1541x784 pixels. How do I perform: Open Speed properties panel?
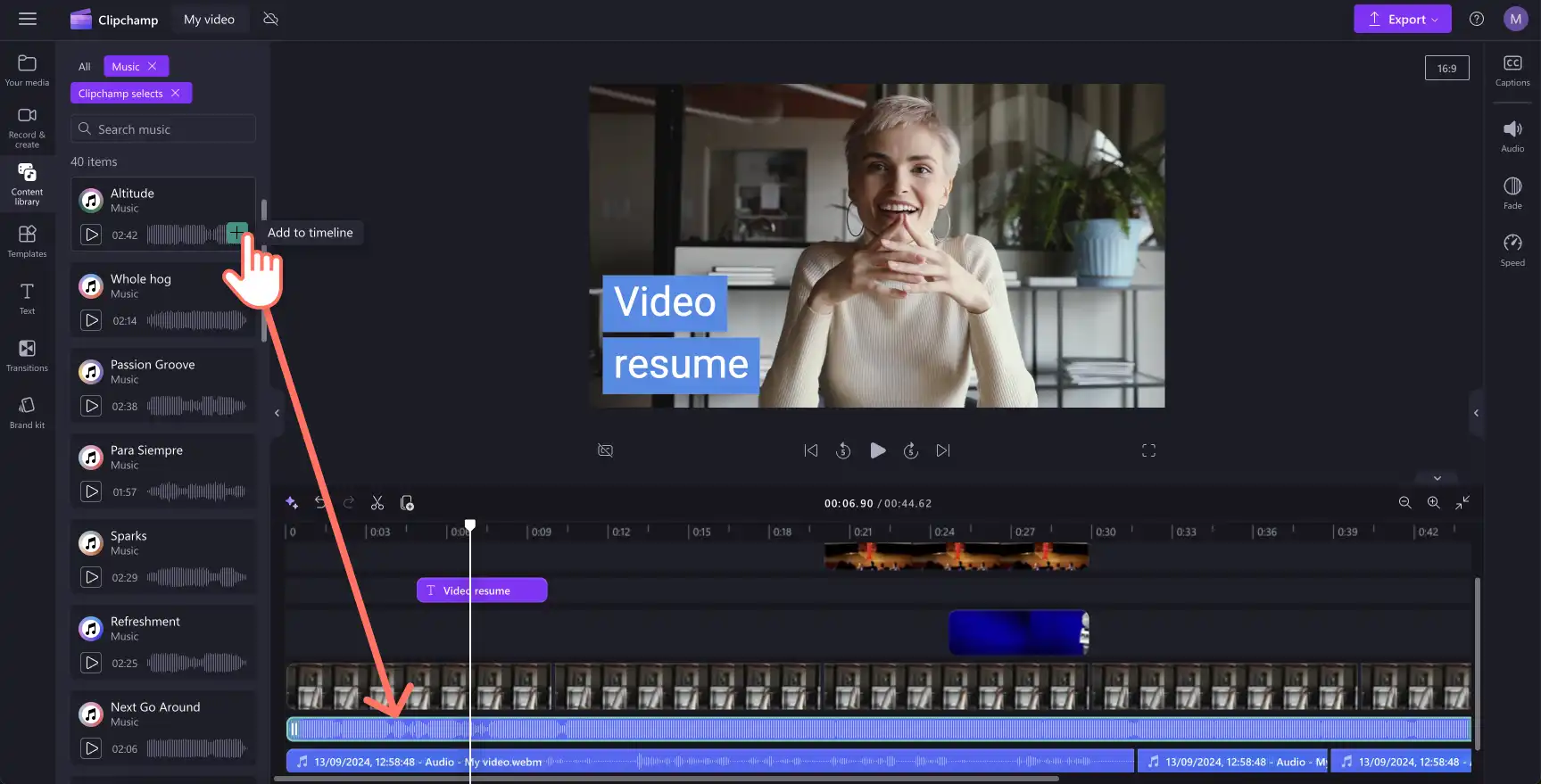click(1512, 251)
